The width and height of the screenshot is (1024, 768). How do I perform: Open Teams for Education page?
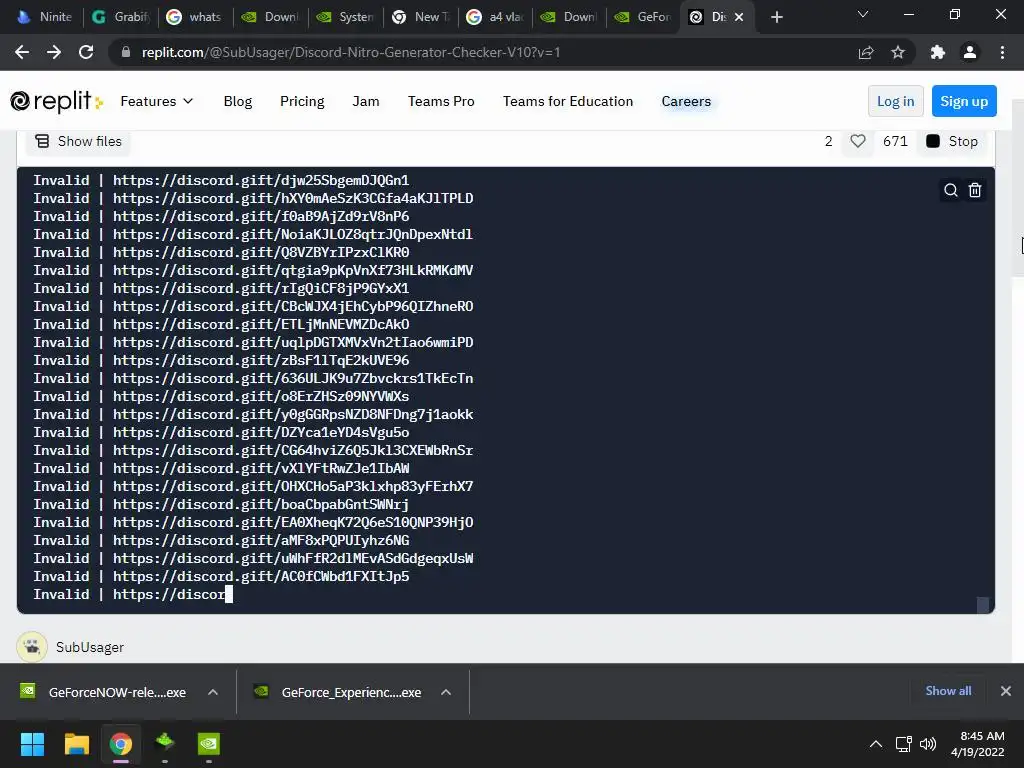568,101
